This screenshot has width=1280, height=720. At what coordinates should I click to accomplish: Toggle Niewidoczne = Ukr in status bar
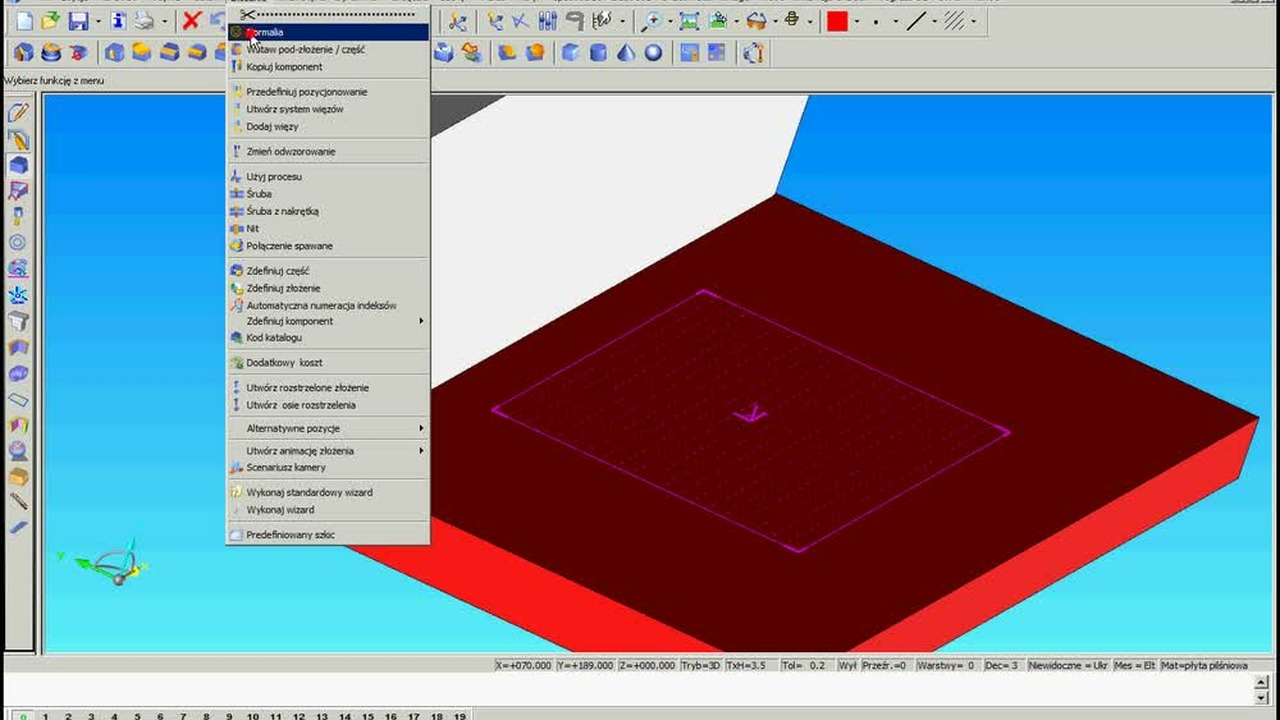(x=1066, y=665)
